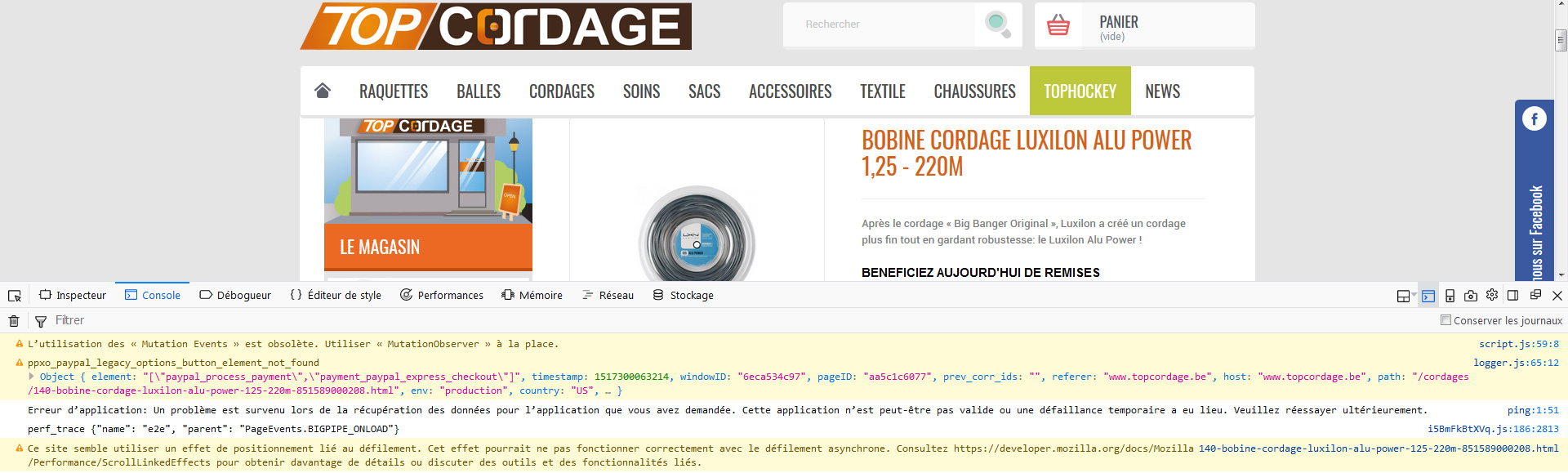This screenshot has width=1568, height=473.
Task: Switch to Performances tab
Action: click(x=442, y=295)
